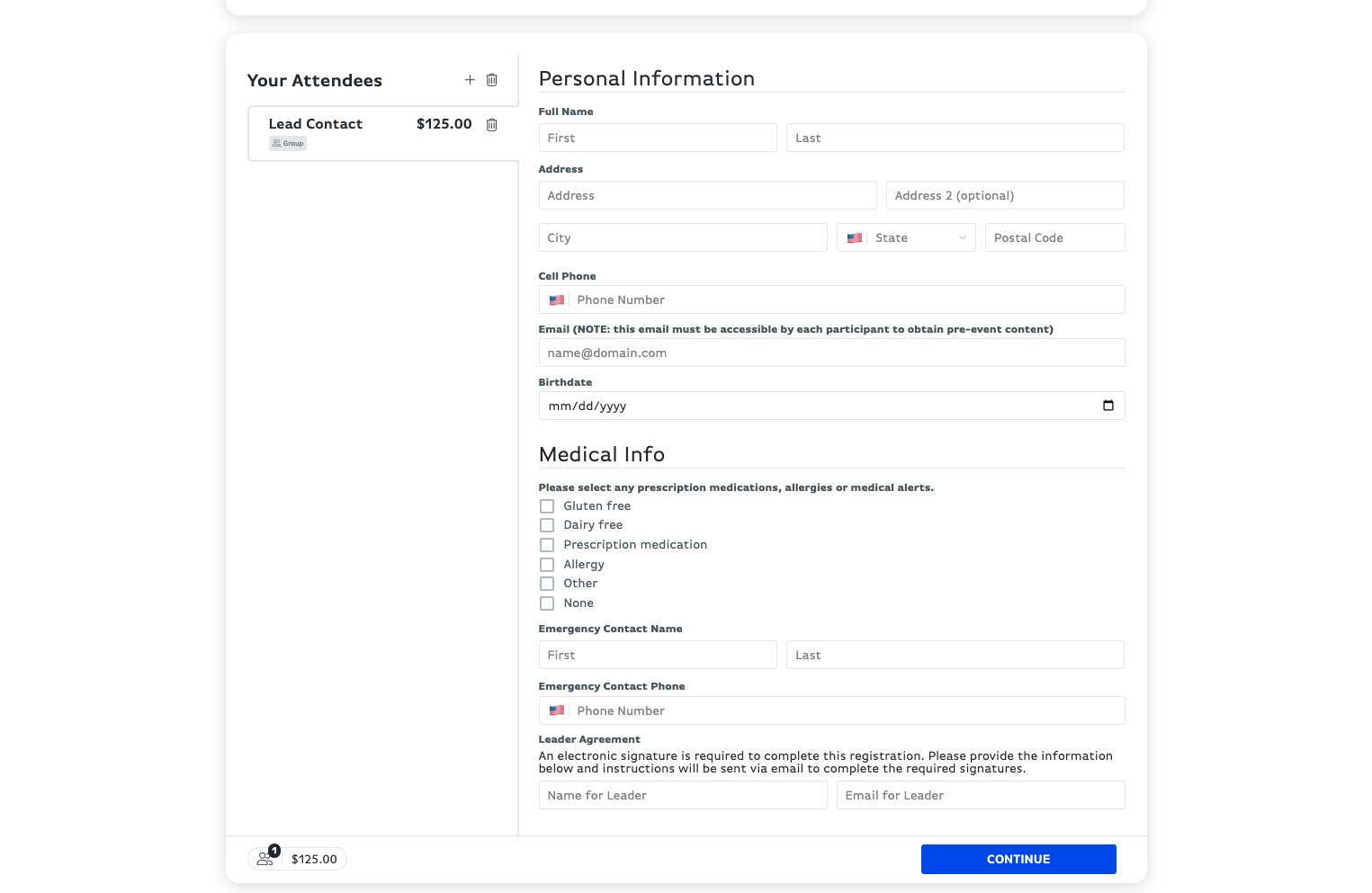Click the $125.00 price on Lead Contact
Image resolution: width=1372 pixels, height=893 pixels.
[x=444, y=124]
